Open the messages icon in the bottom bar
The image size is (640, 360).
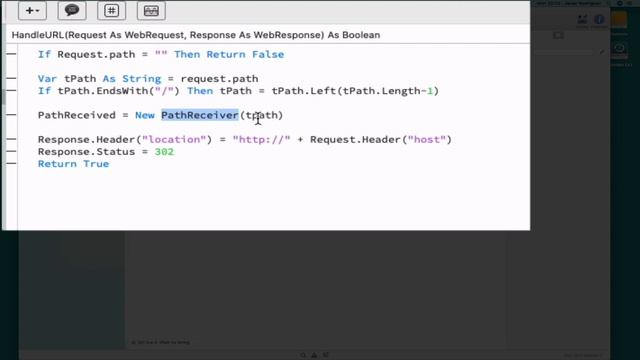click(x=325, y=356)
